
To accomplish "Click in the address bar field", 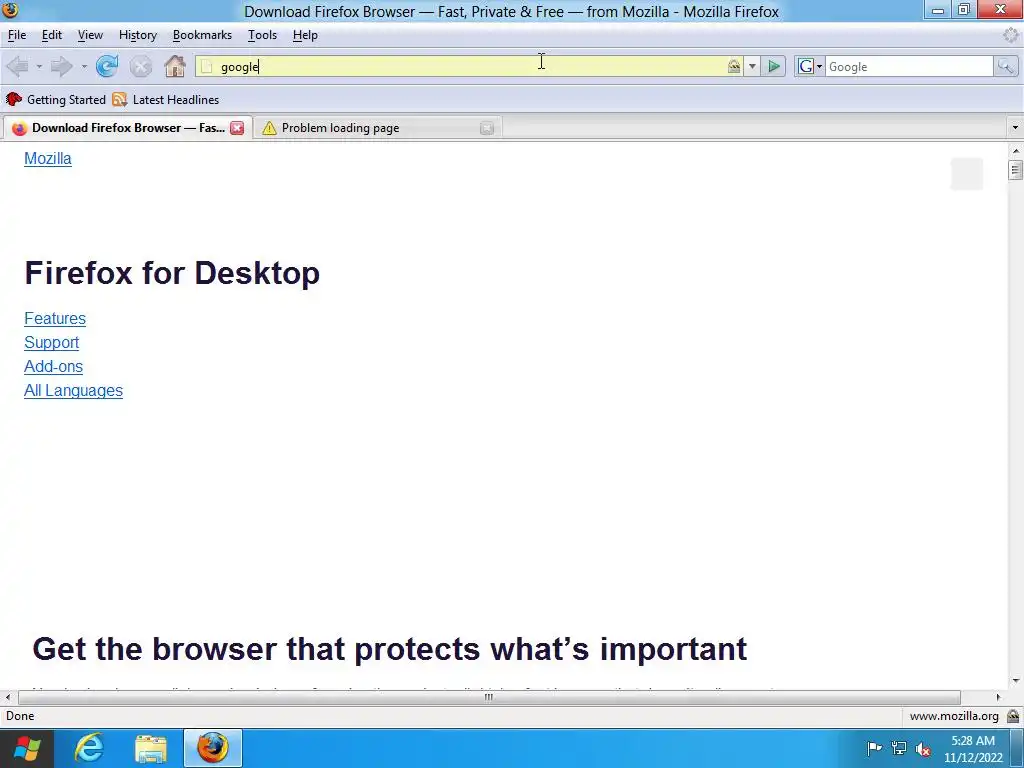I will (470, 67).
